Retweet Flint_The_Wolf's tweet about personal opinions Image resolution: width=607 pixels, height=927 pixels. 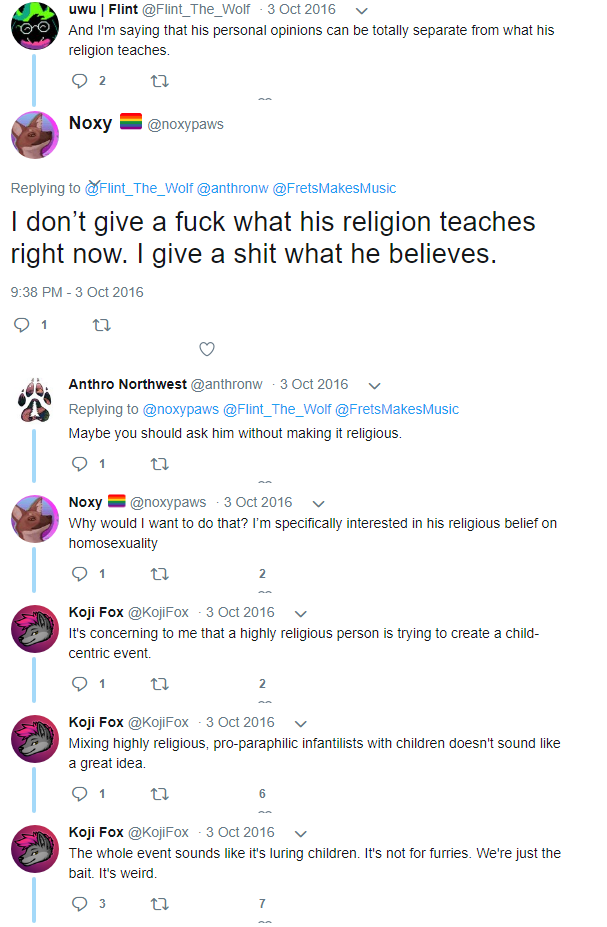pos(160,81)
